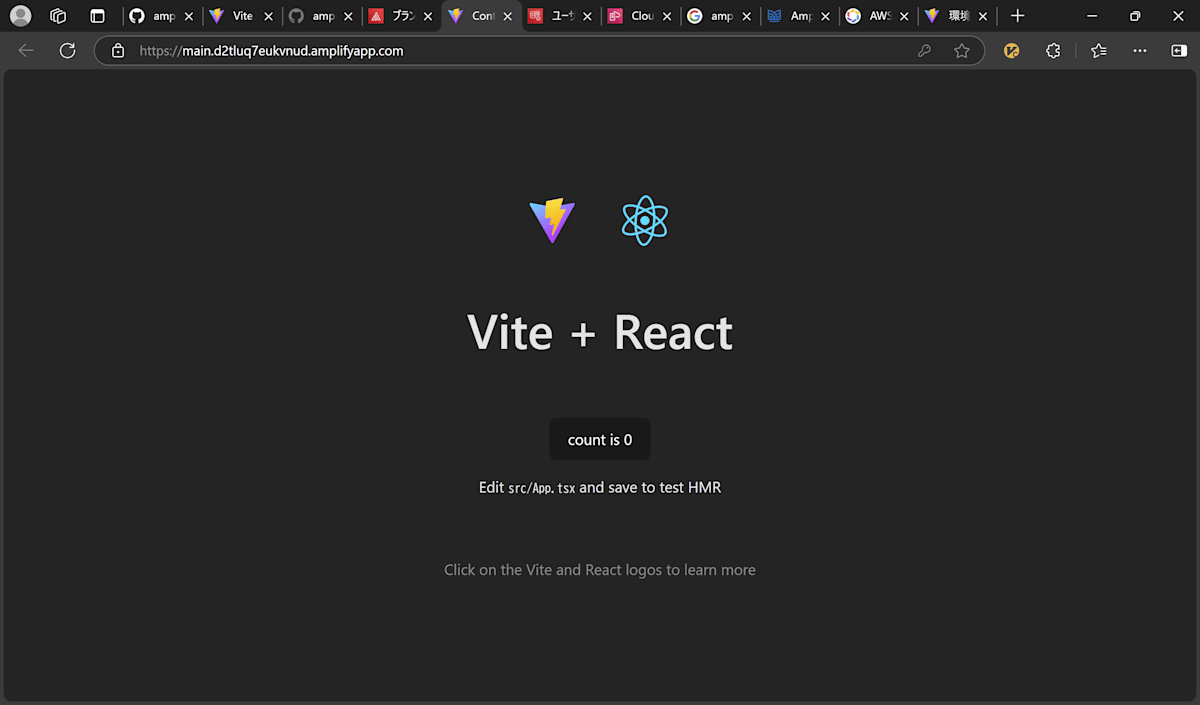The image size is (1200, 705).
Task: Click the Vite + React heading
Action: [x=600, y=332]
